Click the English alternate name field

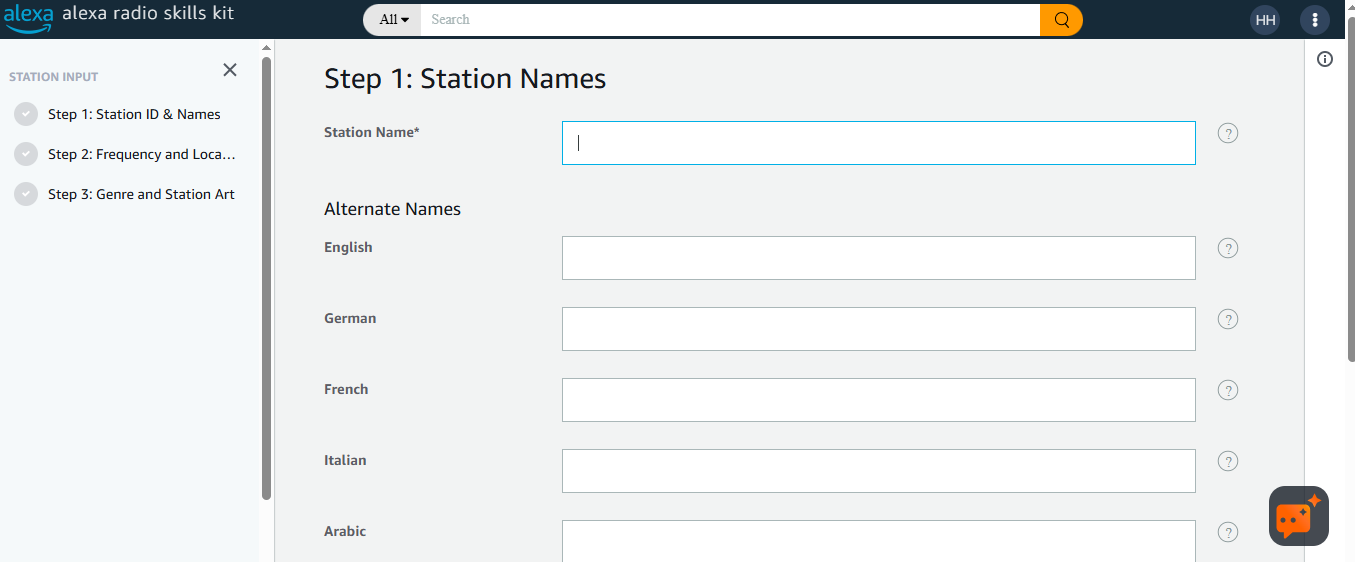[878, 258]
